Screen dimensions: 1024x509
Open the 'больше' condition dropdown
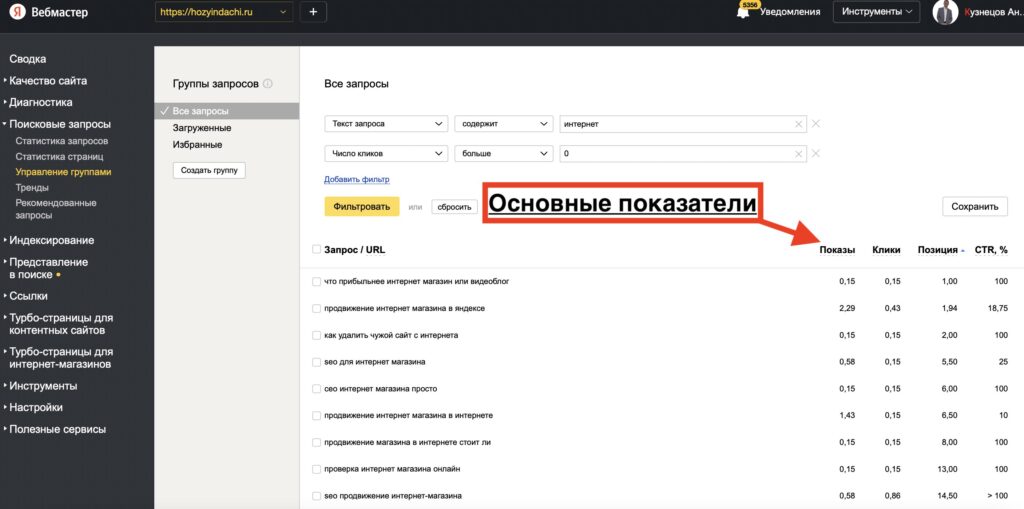[x=504, y=154]
